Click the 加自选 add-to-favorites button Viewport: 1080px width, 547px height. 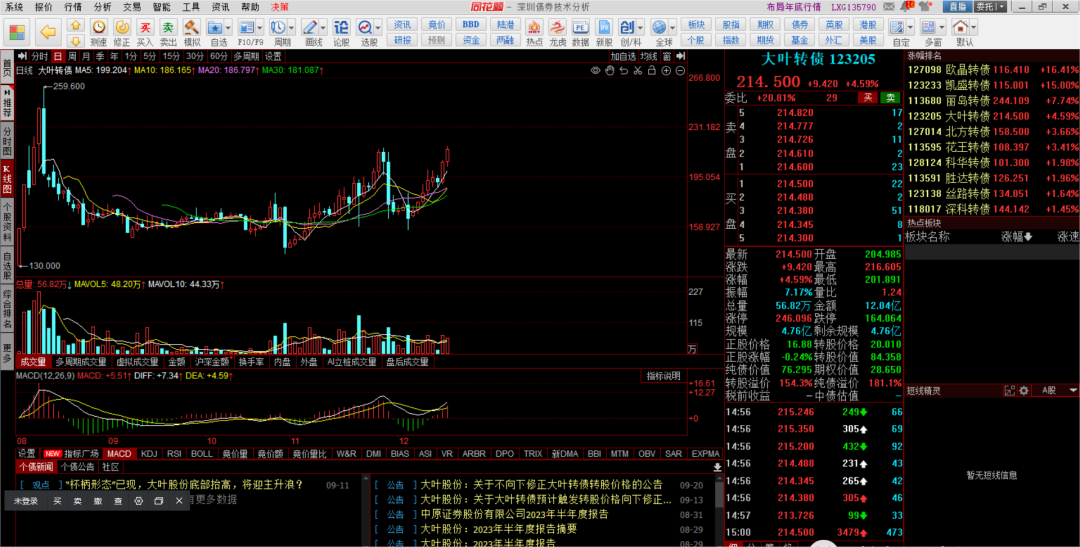coord(623,56)
